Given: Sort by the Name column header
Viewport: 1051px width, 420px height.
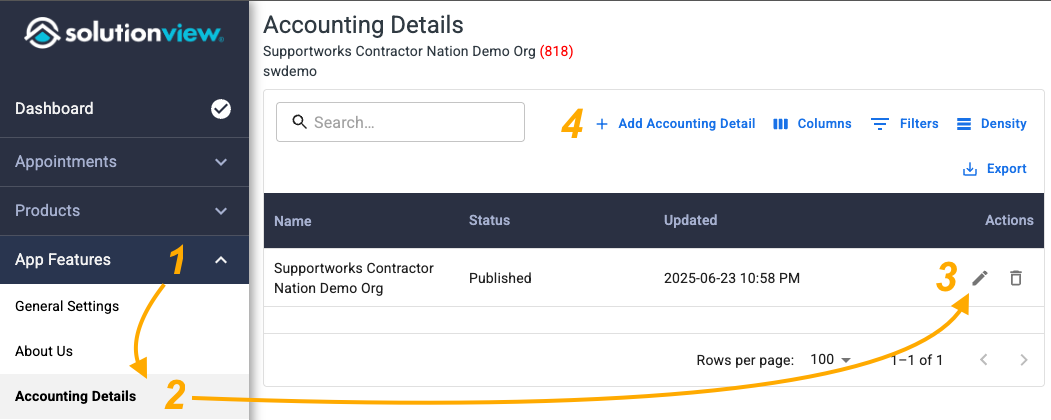Looking at the screenshot, I should [292, 220].
